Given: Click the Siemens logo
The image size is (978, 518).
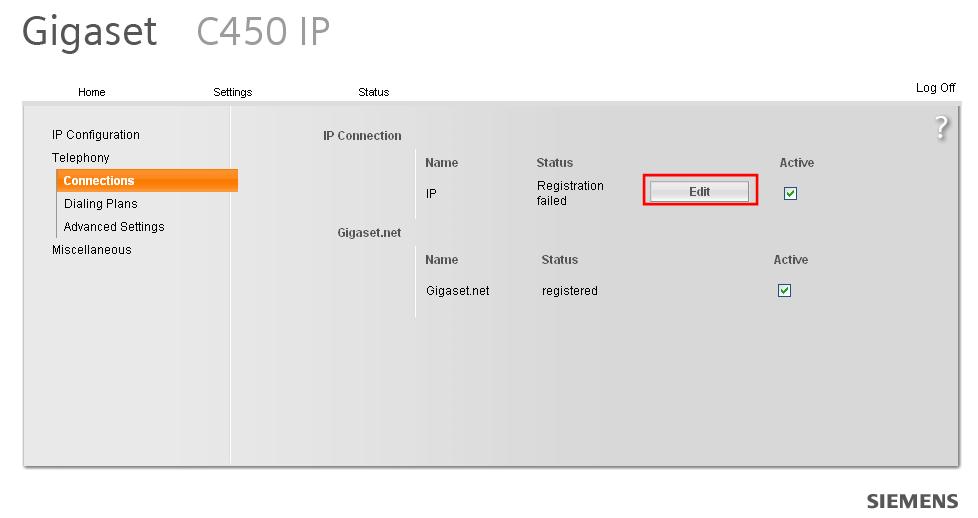Looking at the screenshot, I should pos(911,501).
